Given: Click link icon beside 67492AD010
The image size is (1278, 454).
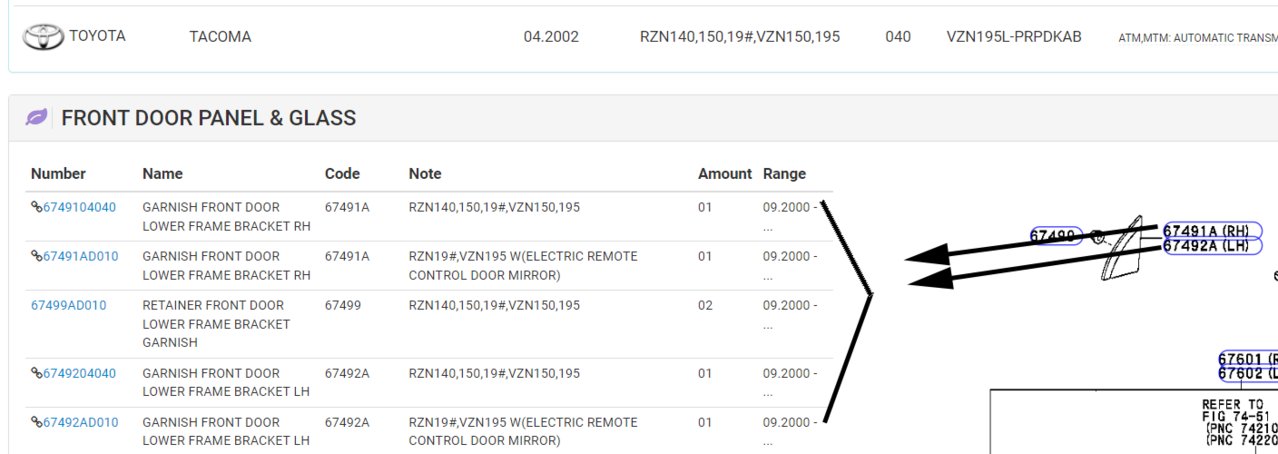Looking at the screenshot, I should point(36,422).
